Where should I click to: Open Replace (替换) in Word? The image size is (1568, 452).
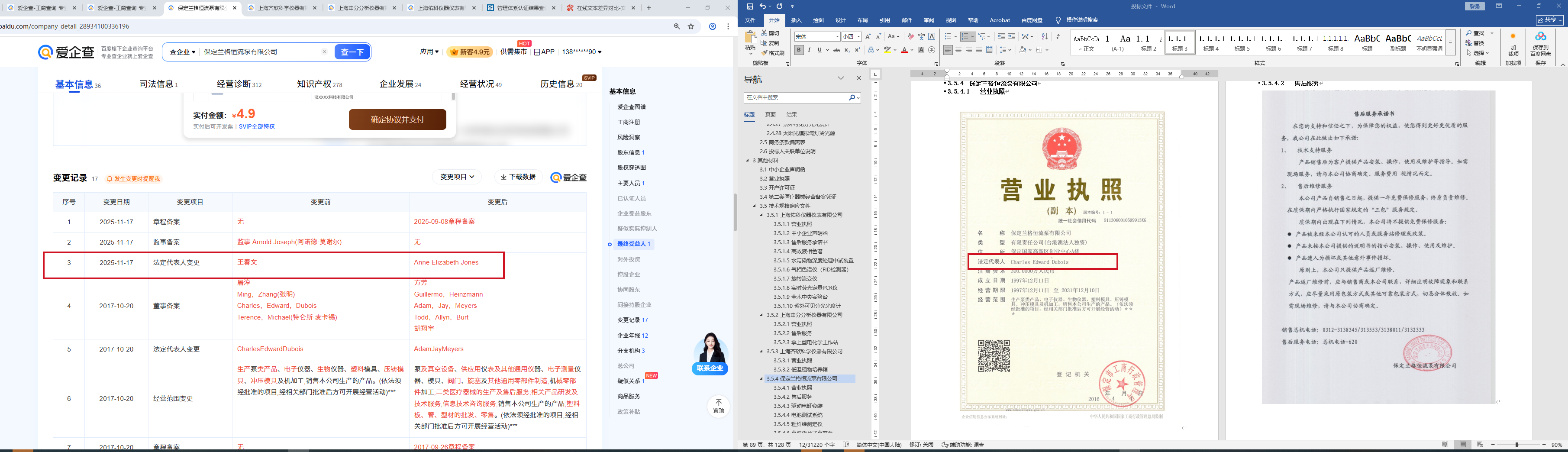1474,43
